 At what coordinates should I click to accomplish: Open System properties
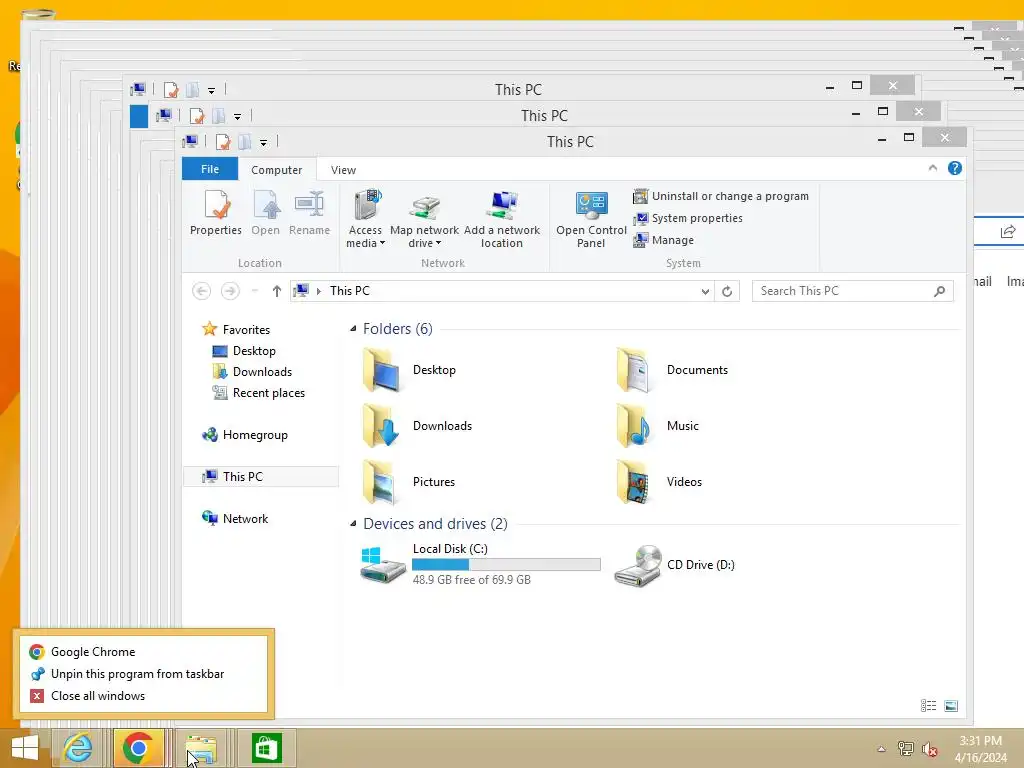pyautogui.click(x=688, y=218)
